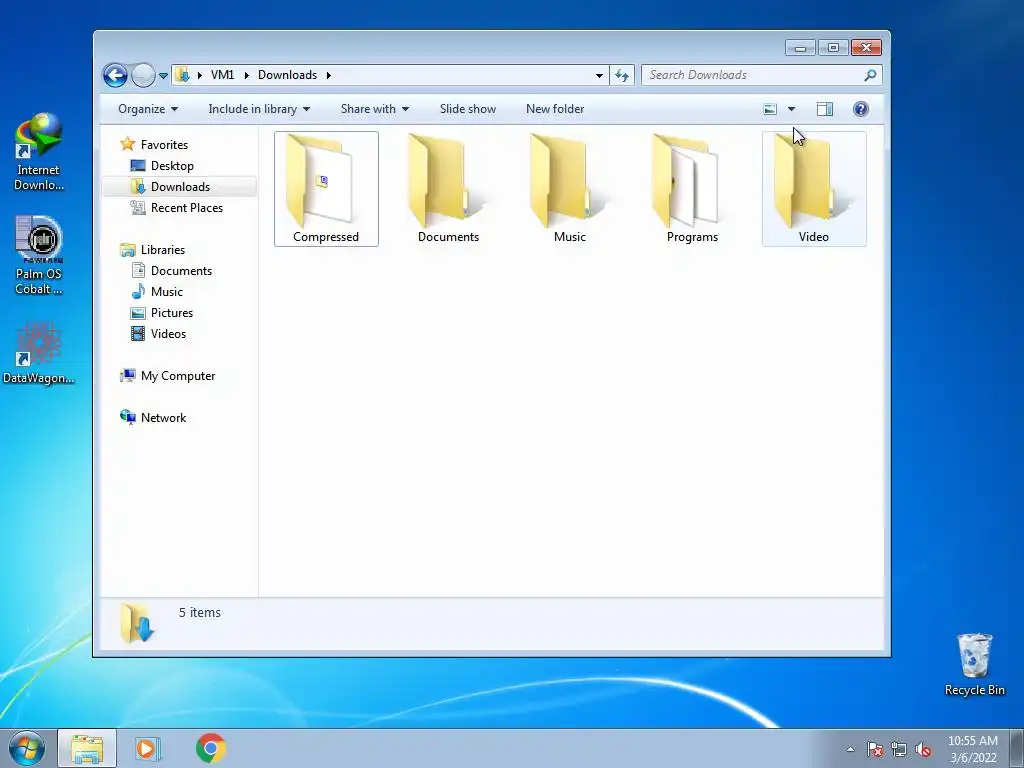Image resolution: width=1024 pixels, height=768 pixels.
Task: Start the Slide show
Action: (x=468, y=109)
